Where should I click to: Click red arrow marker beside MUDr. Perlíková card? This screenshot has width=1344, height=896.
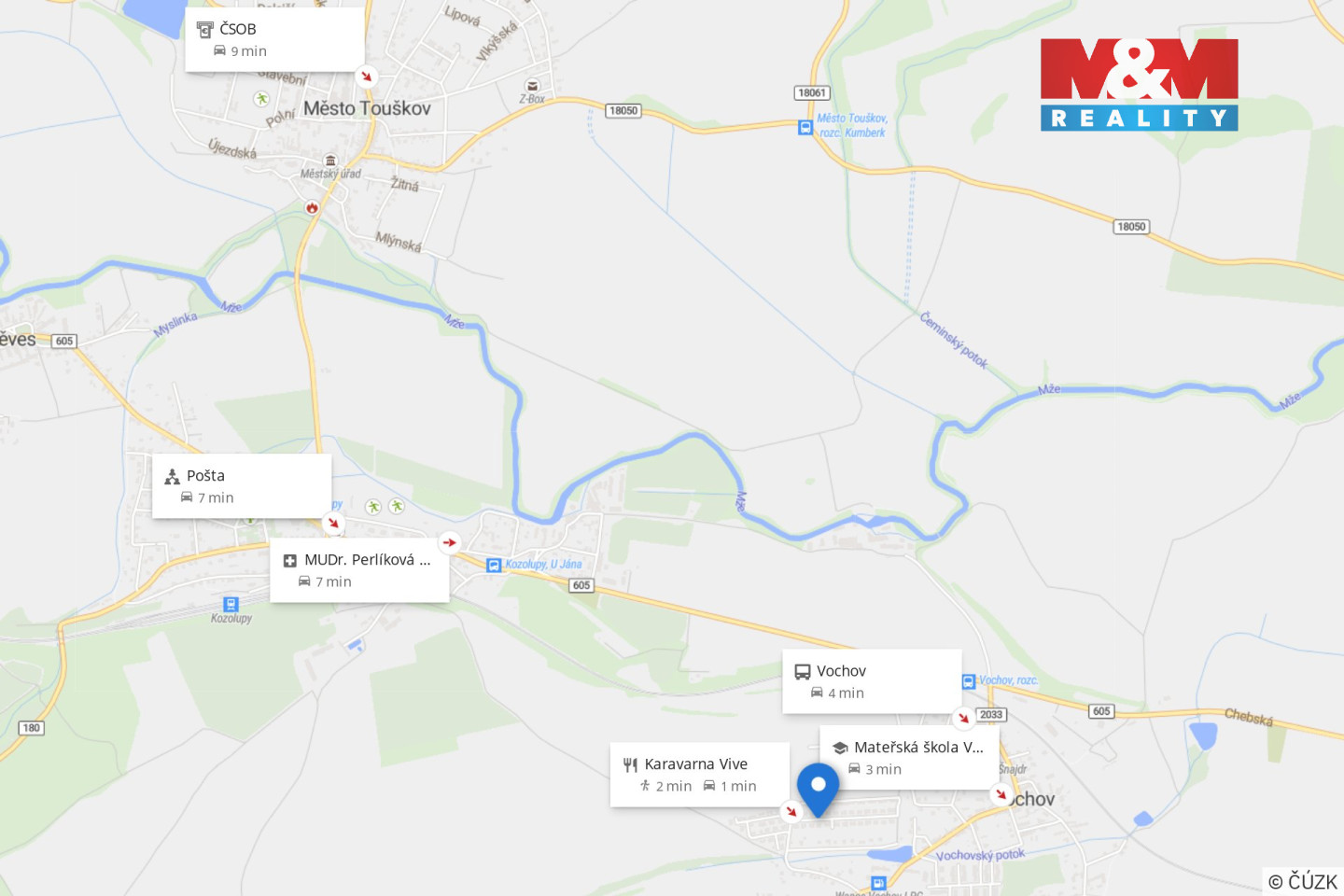(x=451, y=542)
